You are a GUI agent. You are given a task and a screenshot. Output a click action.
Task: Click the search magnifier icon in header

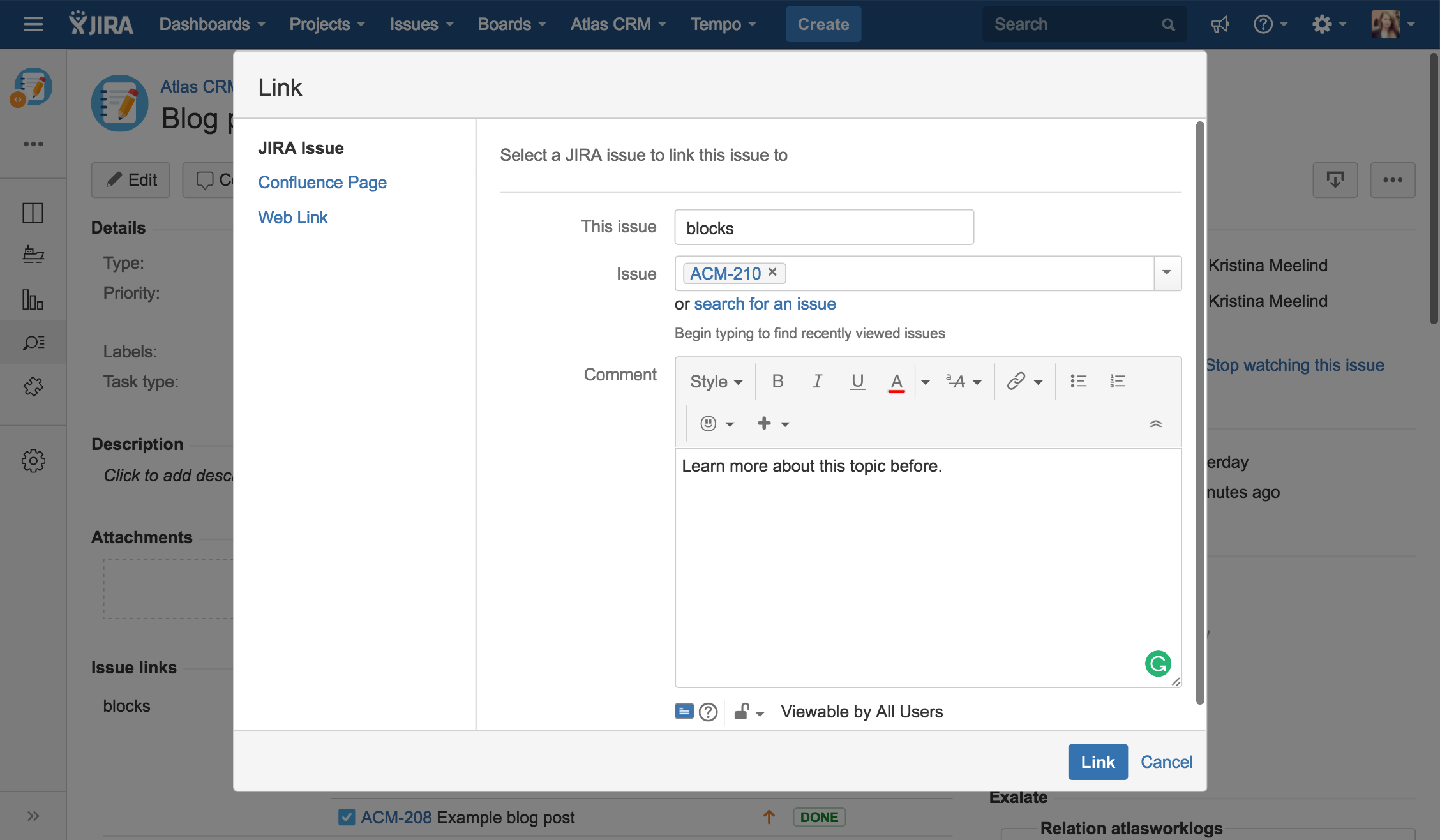(x=1168, y=24)
